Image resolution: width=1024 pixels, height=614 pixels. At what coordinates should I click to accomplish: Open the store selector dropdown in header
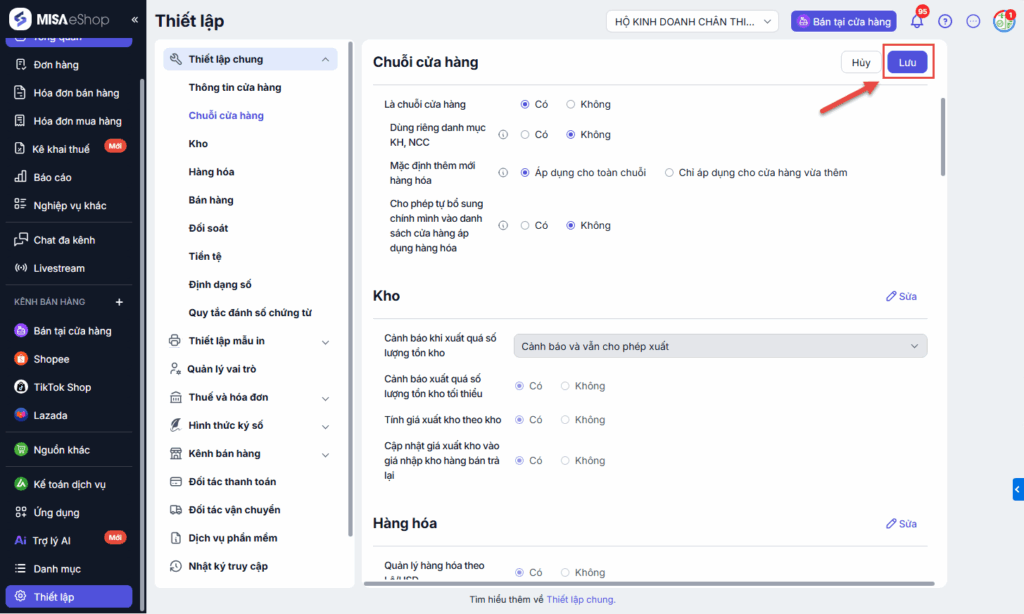(692, 21)
